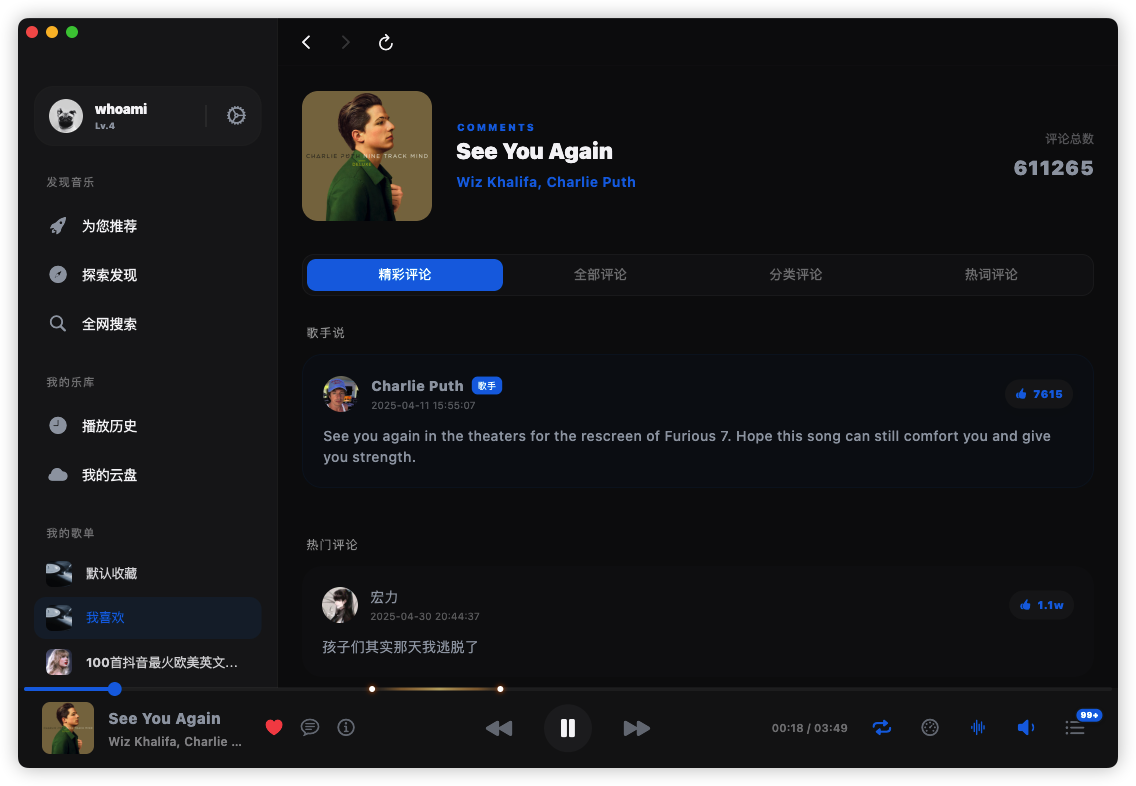
Task: Open settings via the sidebar gear icon
Action: [x=236, y=116]
